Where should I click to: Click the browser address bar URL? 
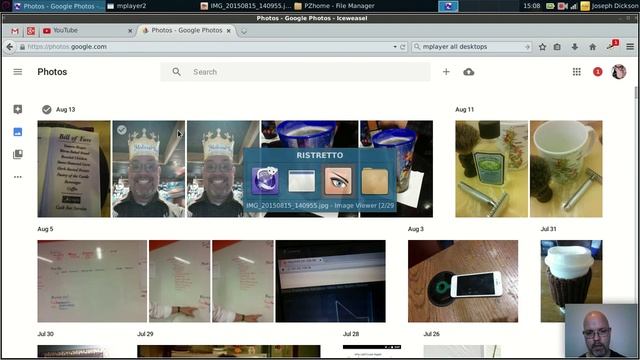click(207, 47)
